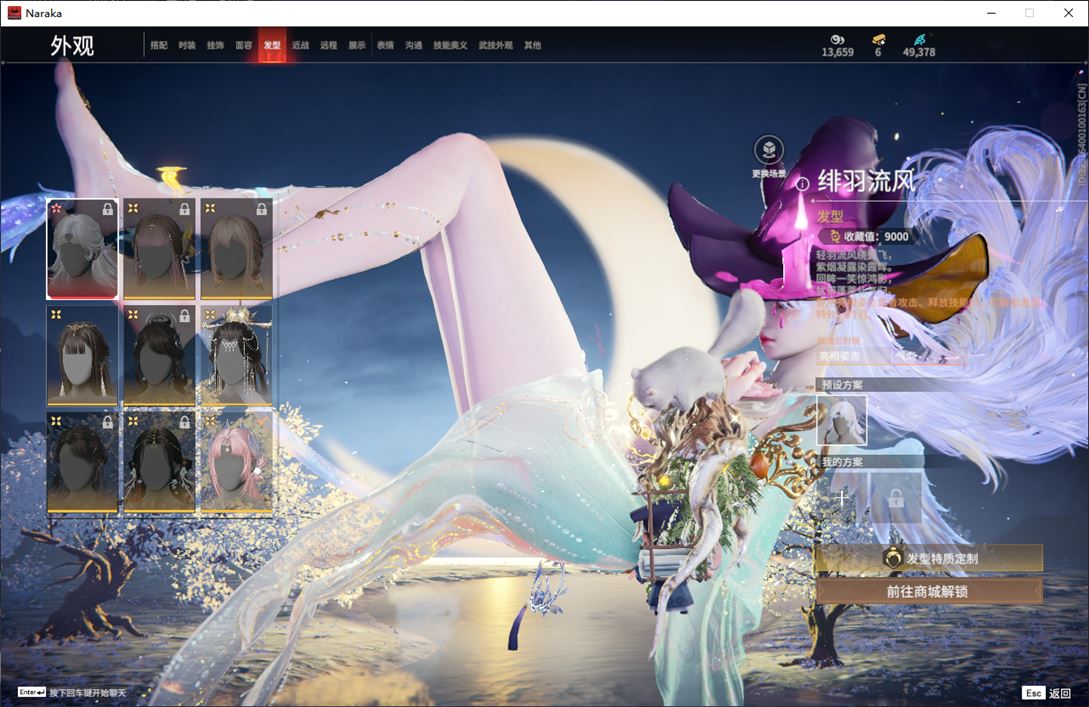
Task: Choose the equipped pink hairstyle card
Action: 236,463
